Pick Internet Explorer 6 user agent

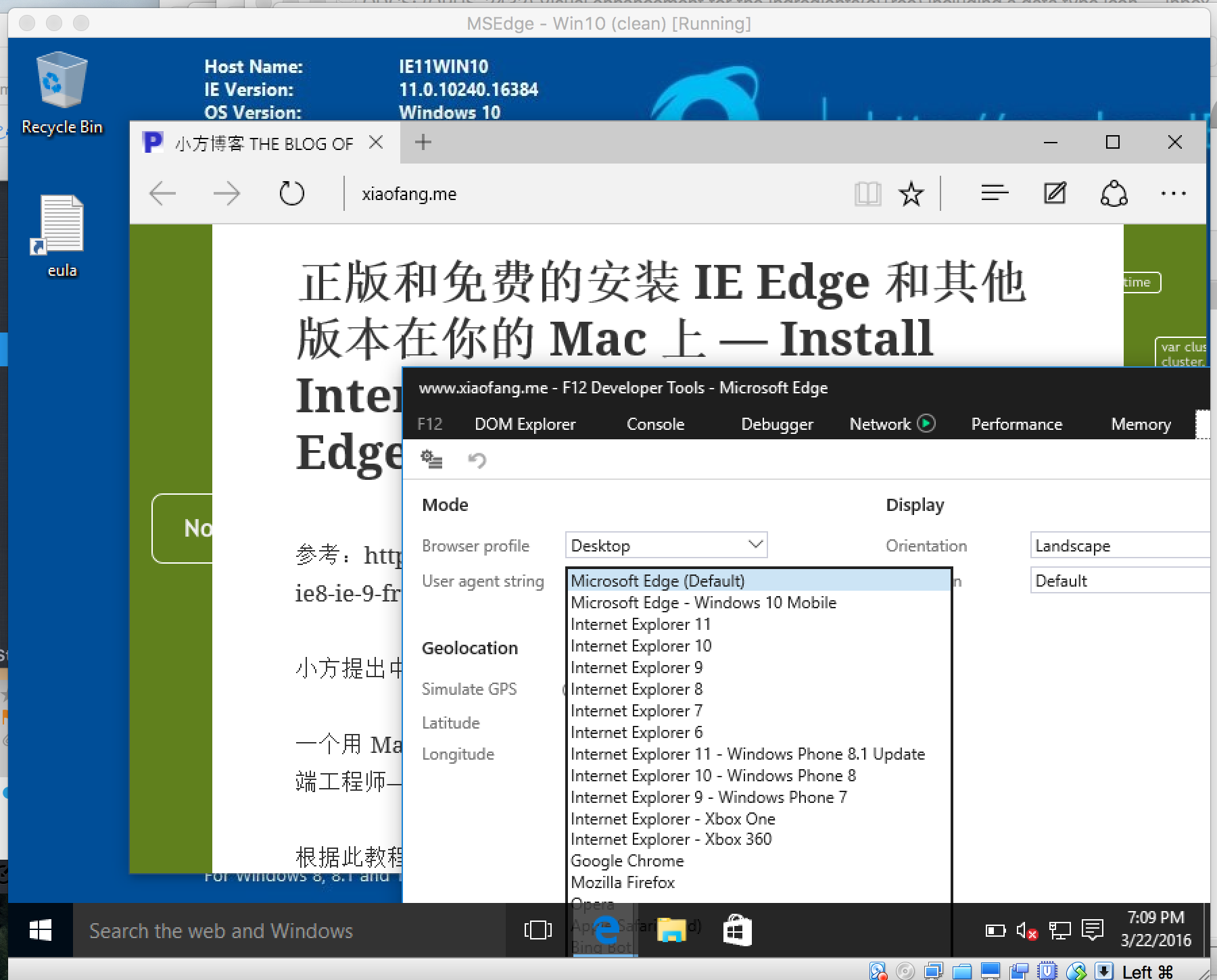click(x=759, y=732)
